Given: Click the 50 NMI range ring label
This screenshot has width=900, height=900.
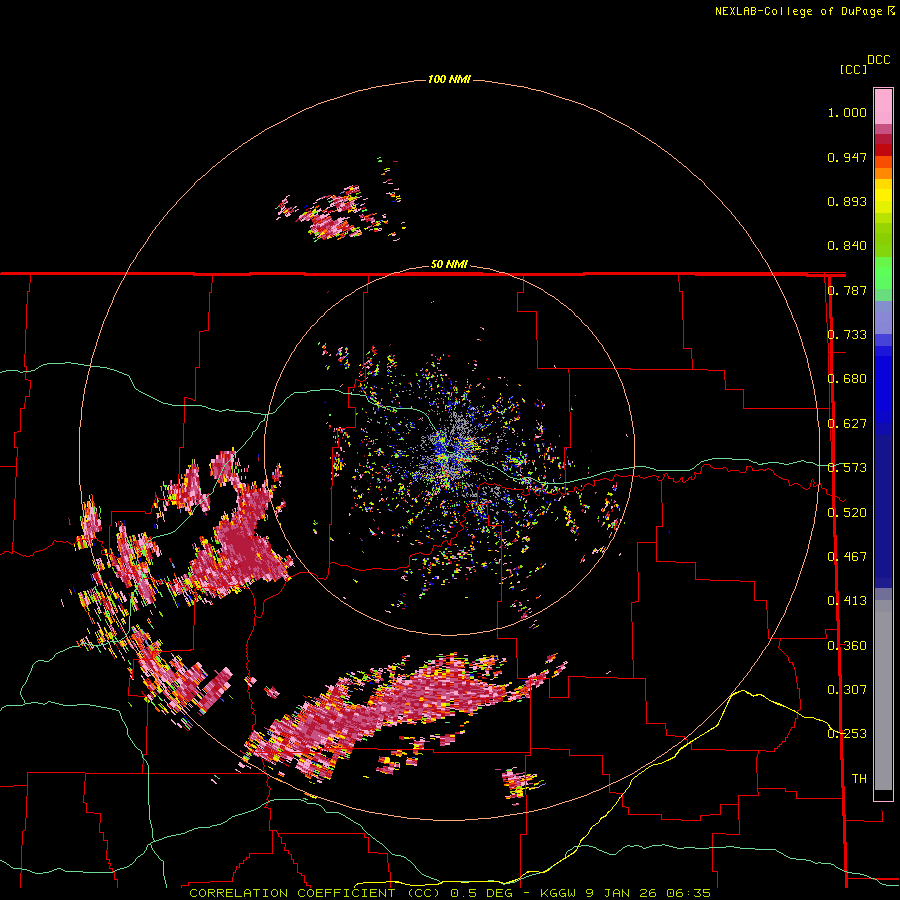Looking at the screenshot, I should (449, 264).
